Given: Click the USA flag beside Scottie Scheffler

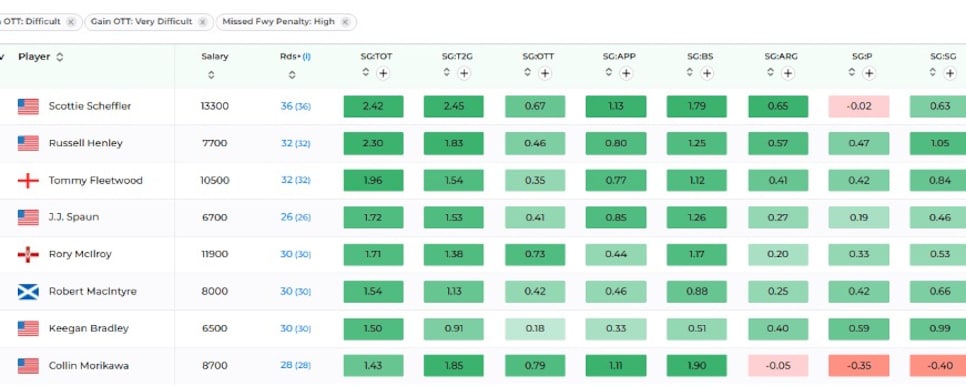Looking at the screenshot, I should tap(28, 107).
